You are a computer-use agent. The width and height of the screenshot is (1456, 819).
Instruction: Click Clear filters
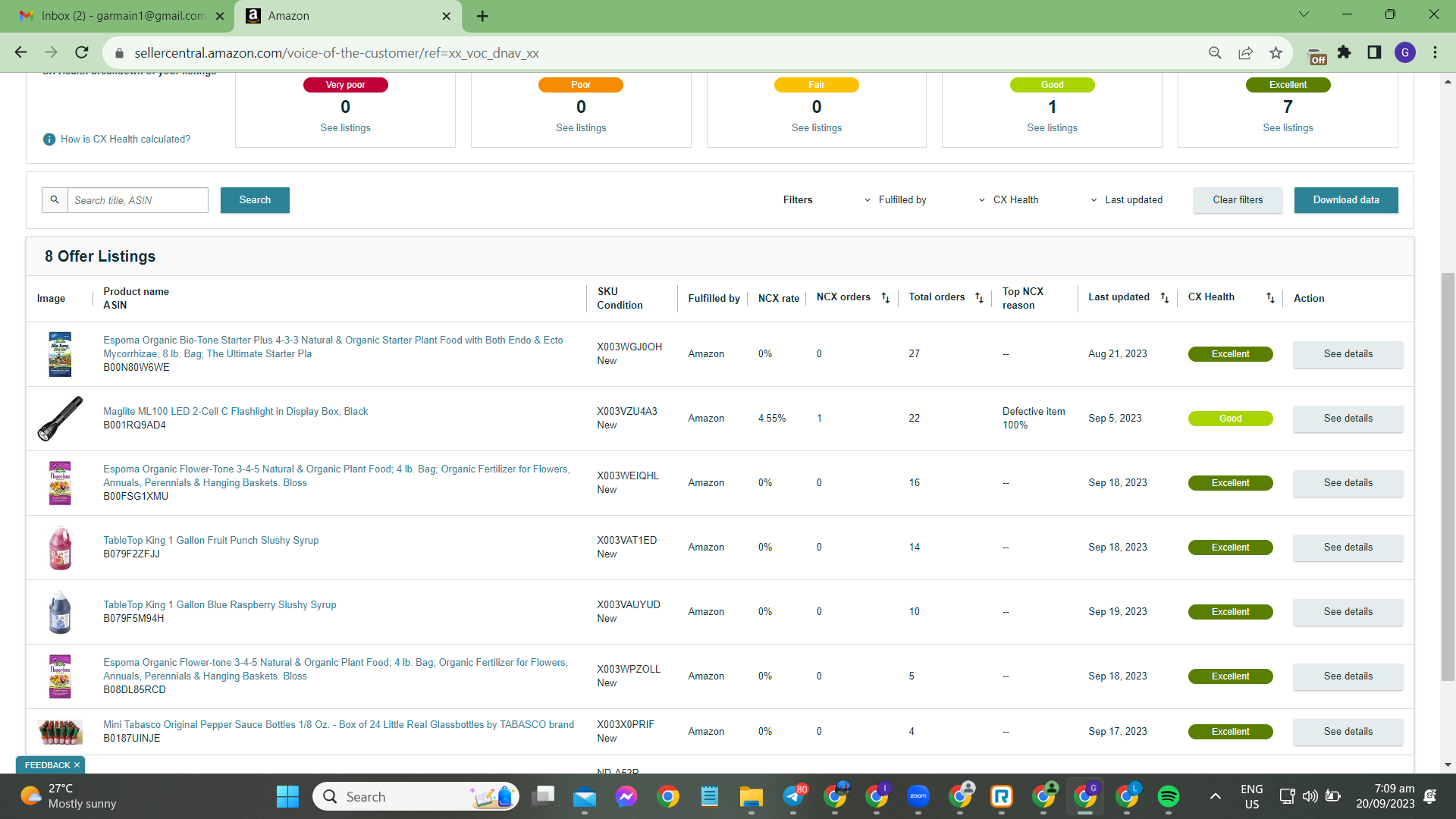point(1238,200)
